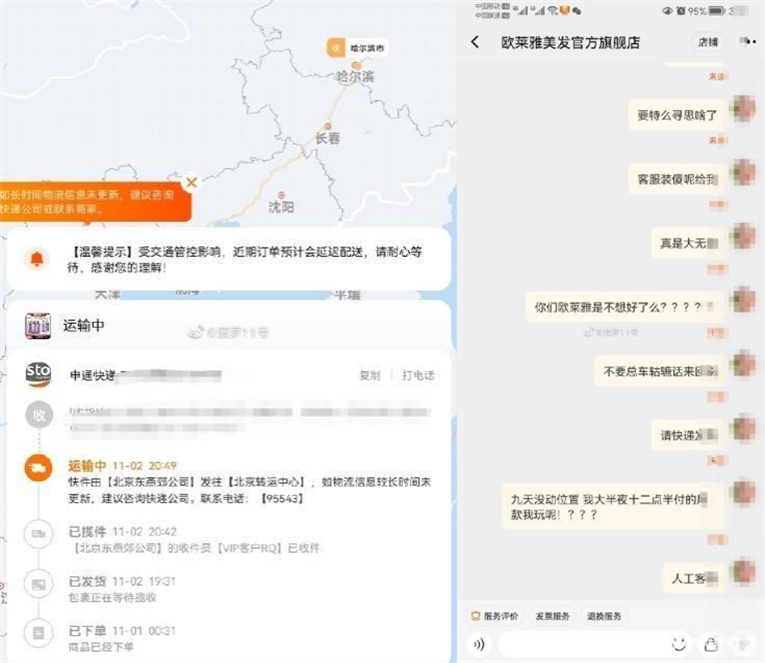765x663 pixels.
Task: Click the 复制 copy tracking number link
Action: pos(370,375)
